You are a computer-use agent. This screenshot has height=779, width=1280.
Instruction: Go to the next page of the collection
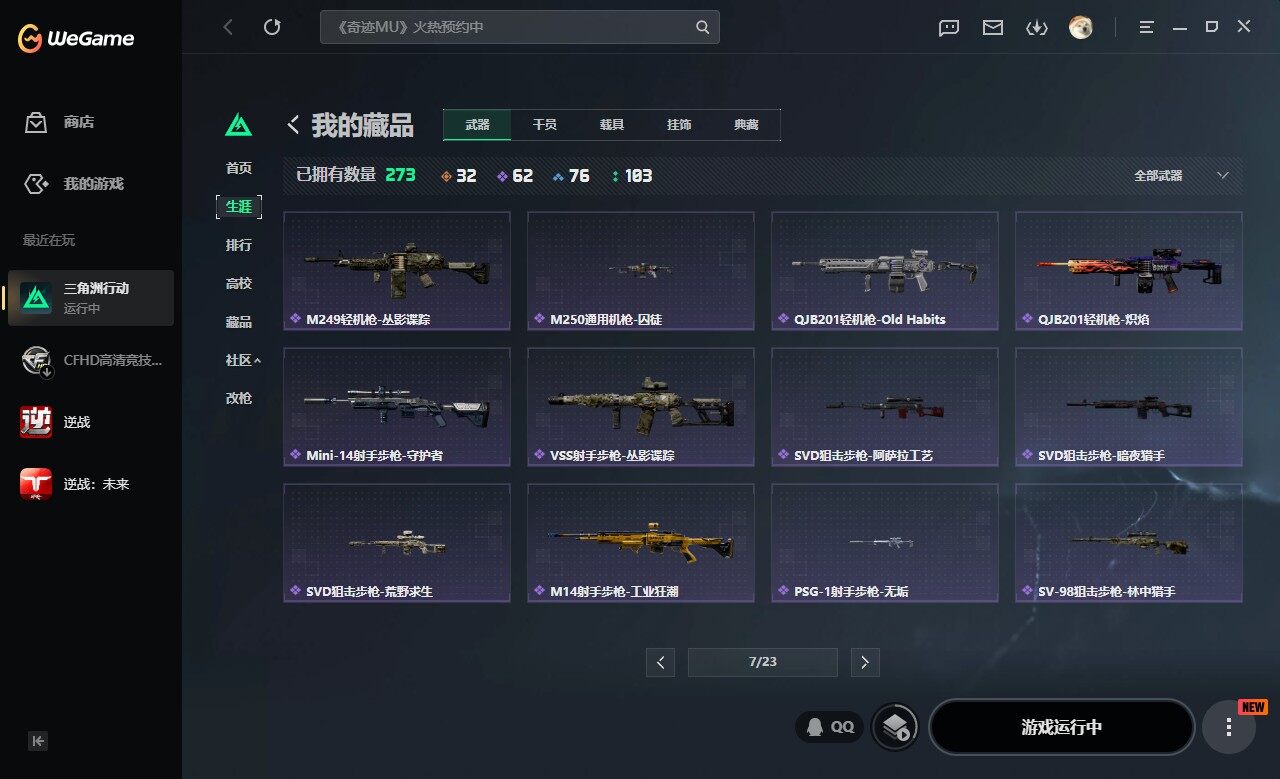point(865,662)
